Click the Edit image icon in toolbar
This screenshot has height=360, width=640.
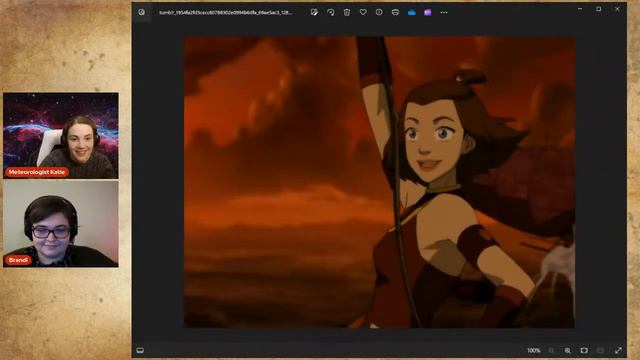314,12
